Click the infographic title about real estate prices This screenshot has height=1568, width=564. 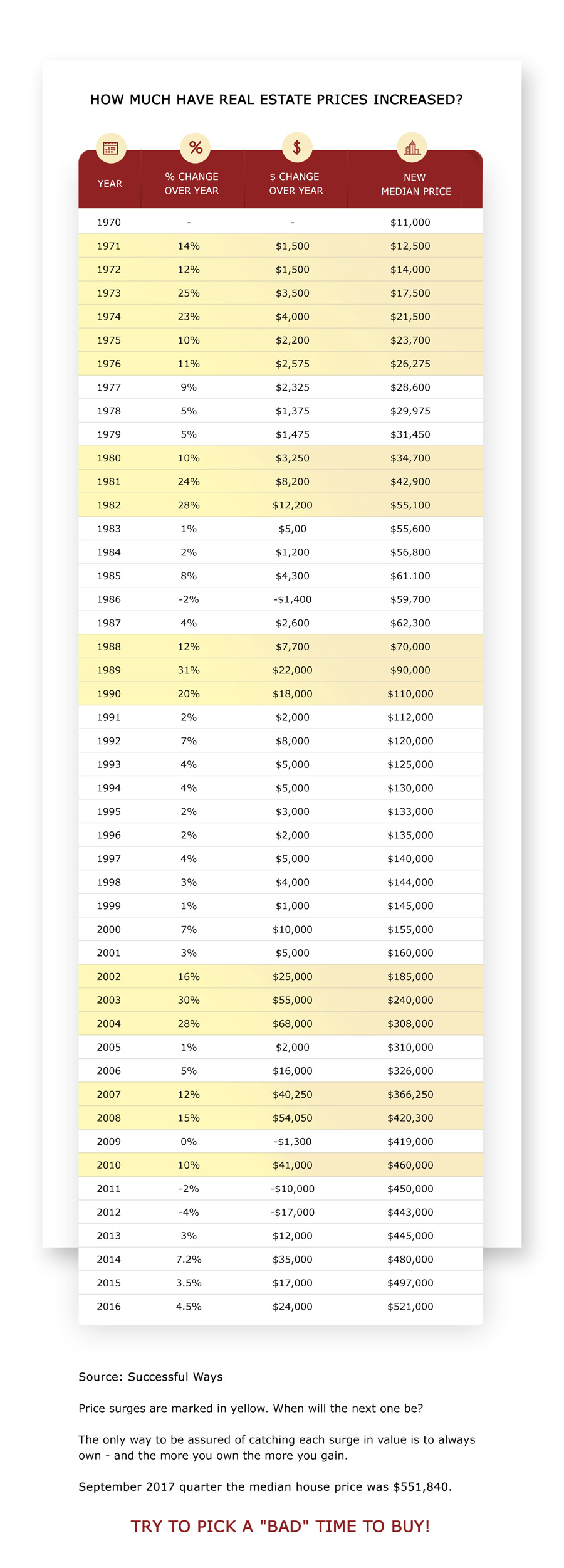(x=276, y=100)
